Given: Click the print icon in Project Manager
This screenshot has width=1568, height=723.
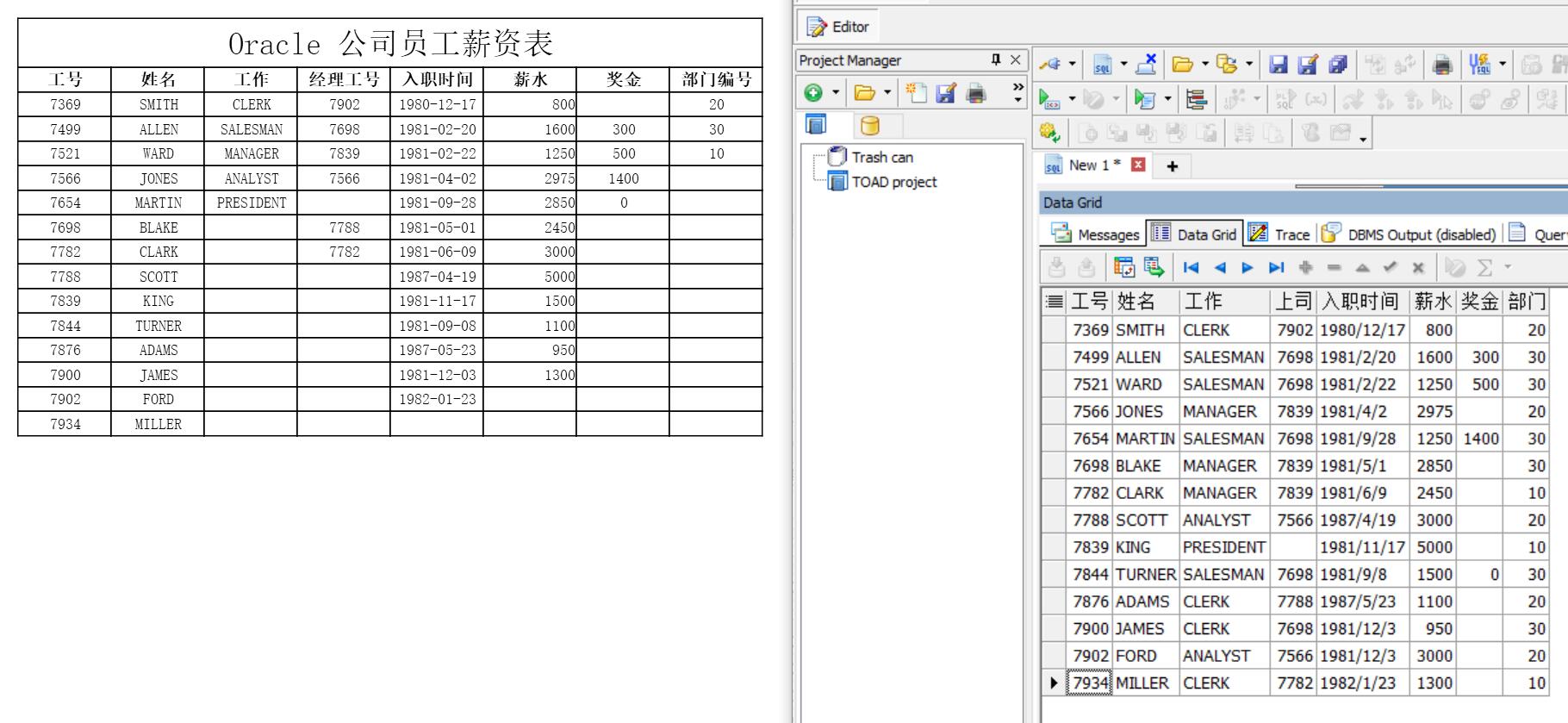Looking at the screenshot, I should pyautogui.click(x=975, y=92).
